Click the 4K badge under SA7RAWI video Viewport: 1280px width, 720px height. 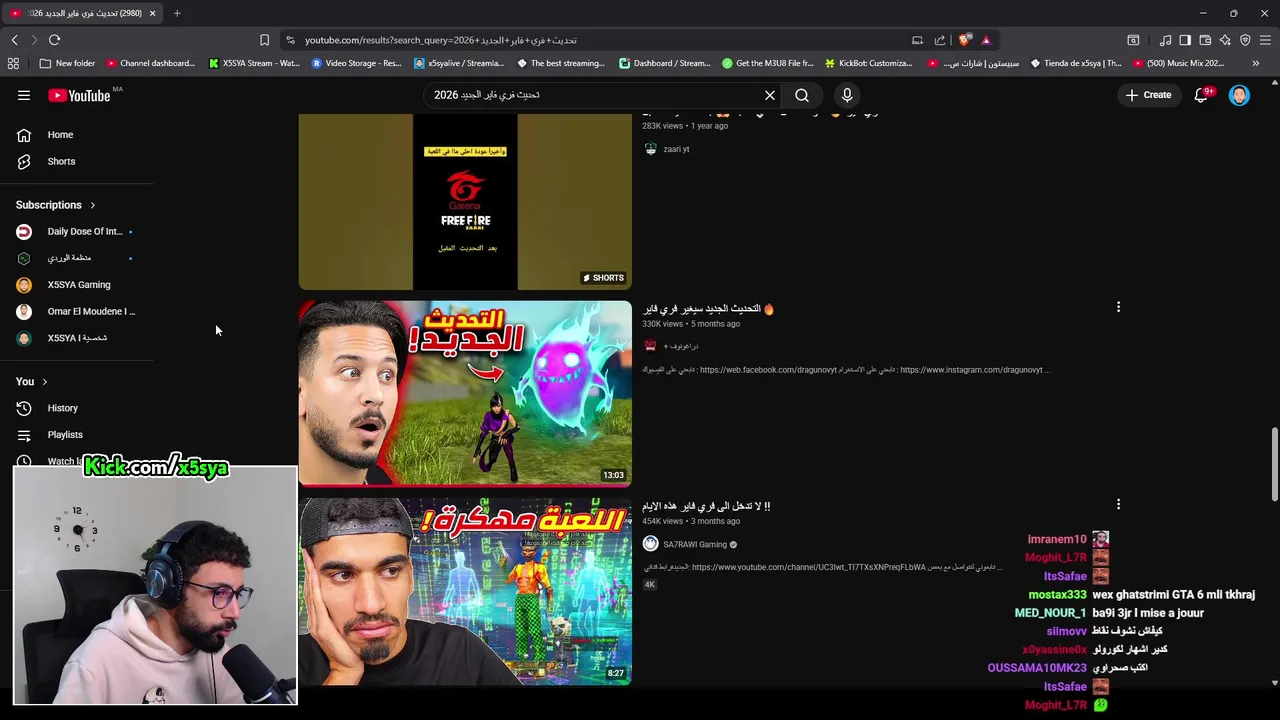point(650,584)
